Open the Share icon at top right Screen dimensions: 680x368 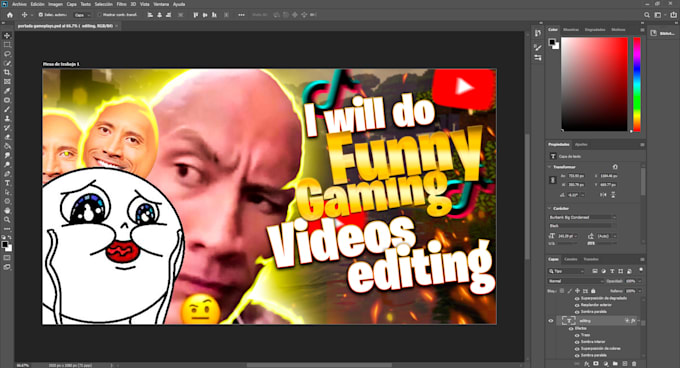click(673, 15)
